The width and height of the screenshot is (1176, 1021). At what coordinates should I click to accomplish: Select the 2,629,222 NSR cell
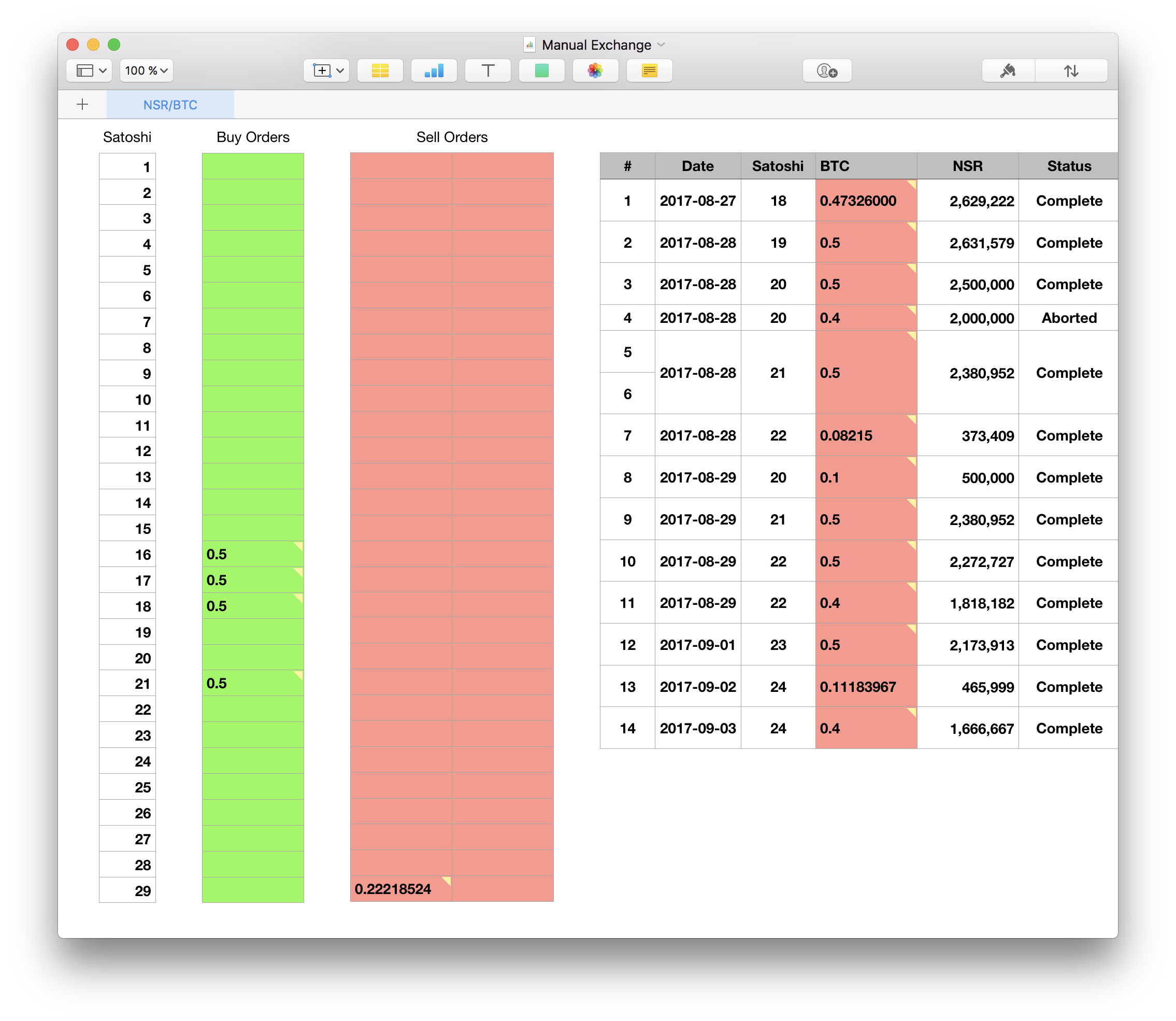[968, 201]
